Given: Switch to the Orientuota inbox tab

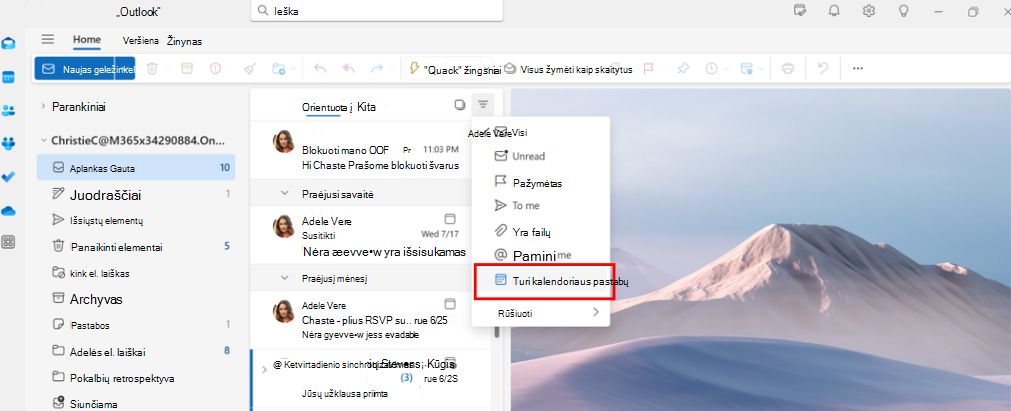Looking at the screenshot, I should (x=326, y=107).
